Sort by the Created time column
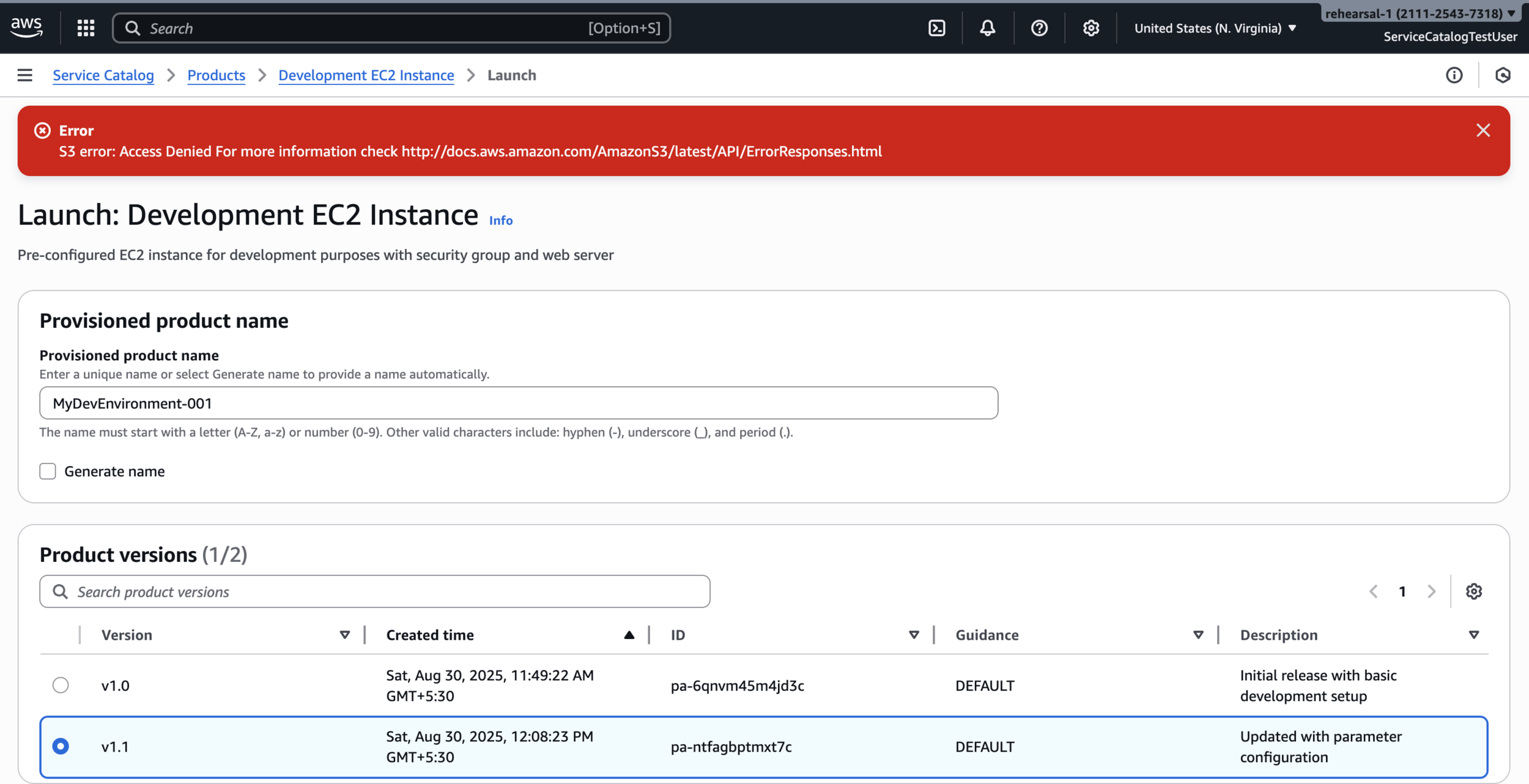The height and width of the screenshot is (784, 1529). (x=430, y=635)
